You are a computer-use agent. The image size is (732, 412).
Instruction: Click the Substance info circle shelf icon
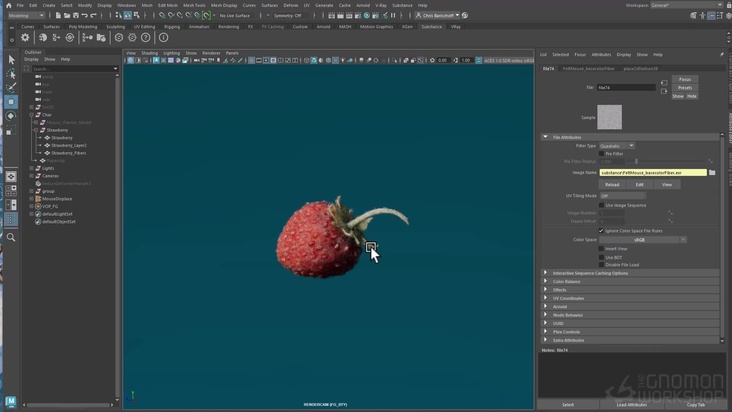pos(163,37)
